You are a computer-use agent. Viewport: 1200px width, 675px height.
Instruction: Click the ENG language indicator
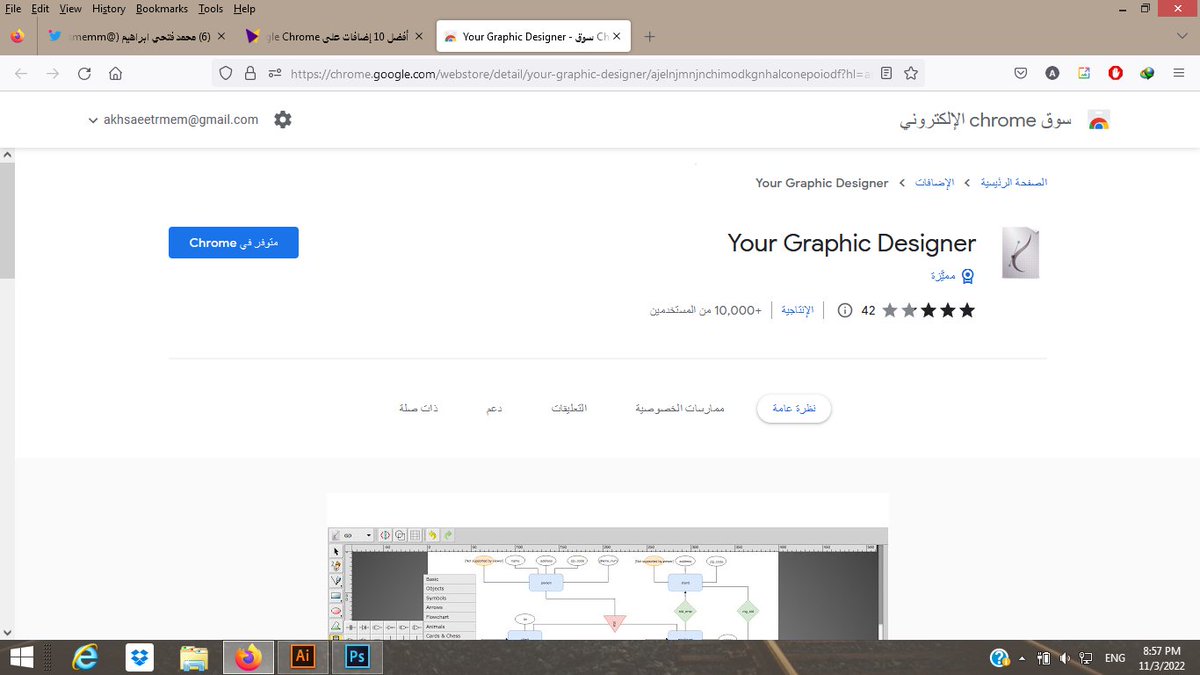click(x=1114, y=658)
